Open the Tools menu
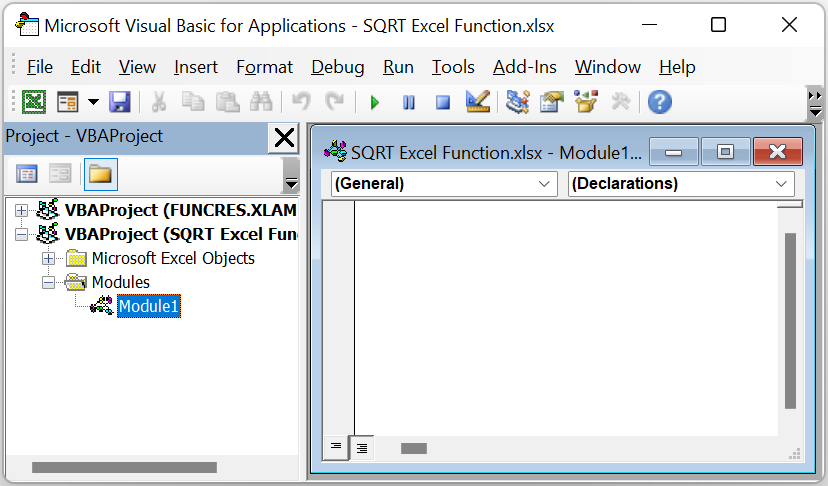This screenshot has width=828, height=486. (453, 67)
